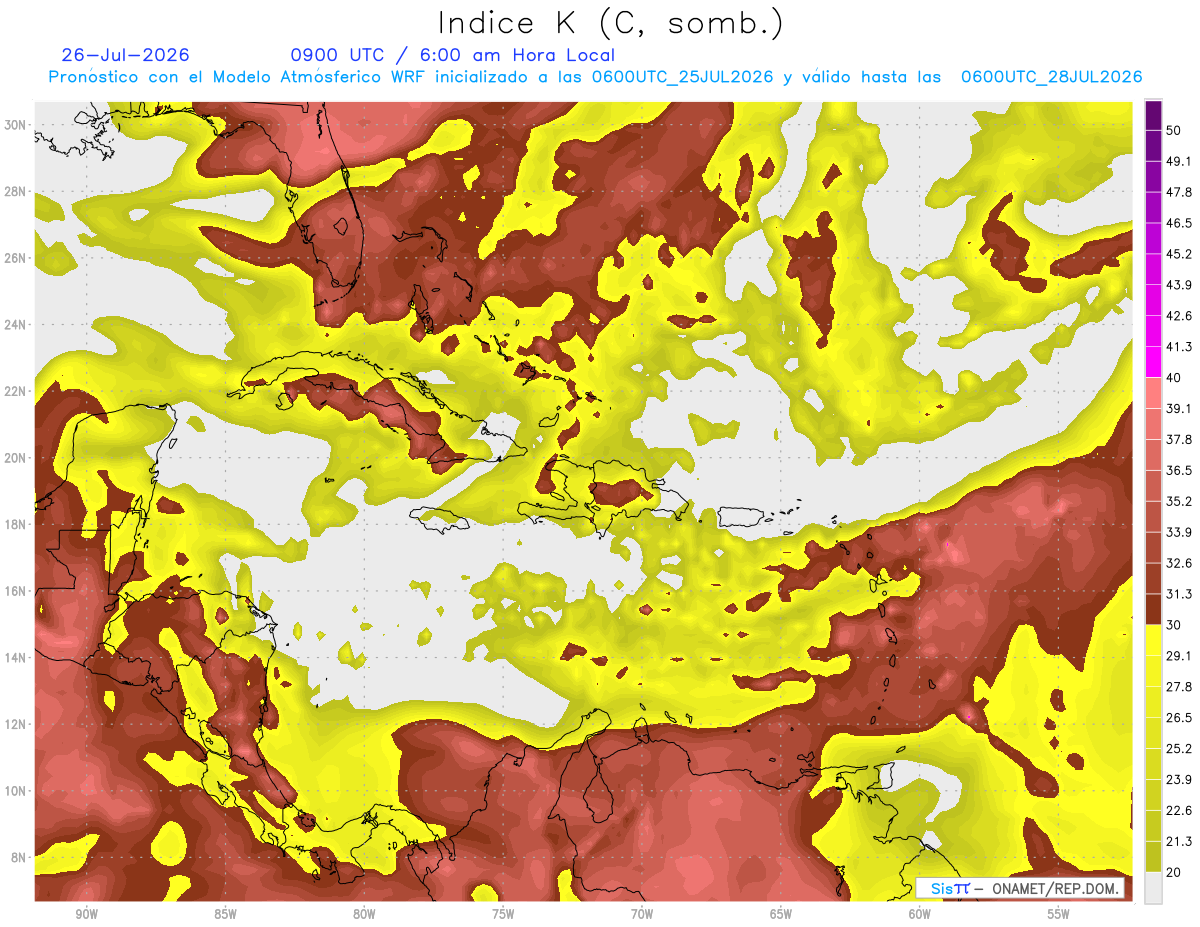
Task: Click the '60W' longitude label
Action: coord(920,914)
